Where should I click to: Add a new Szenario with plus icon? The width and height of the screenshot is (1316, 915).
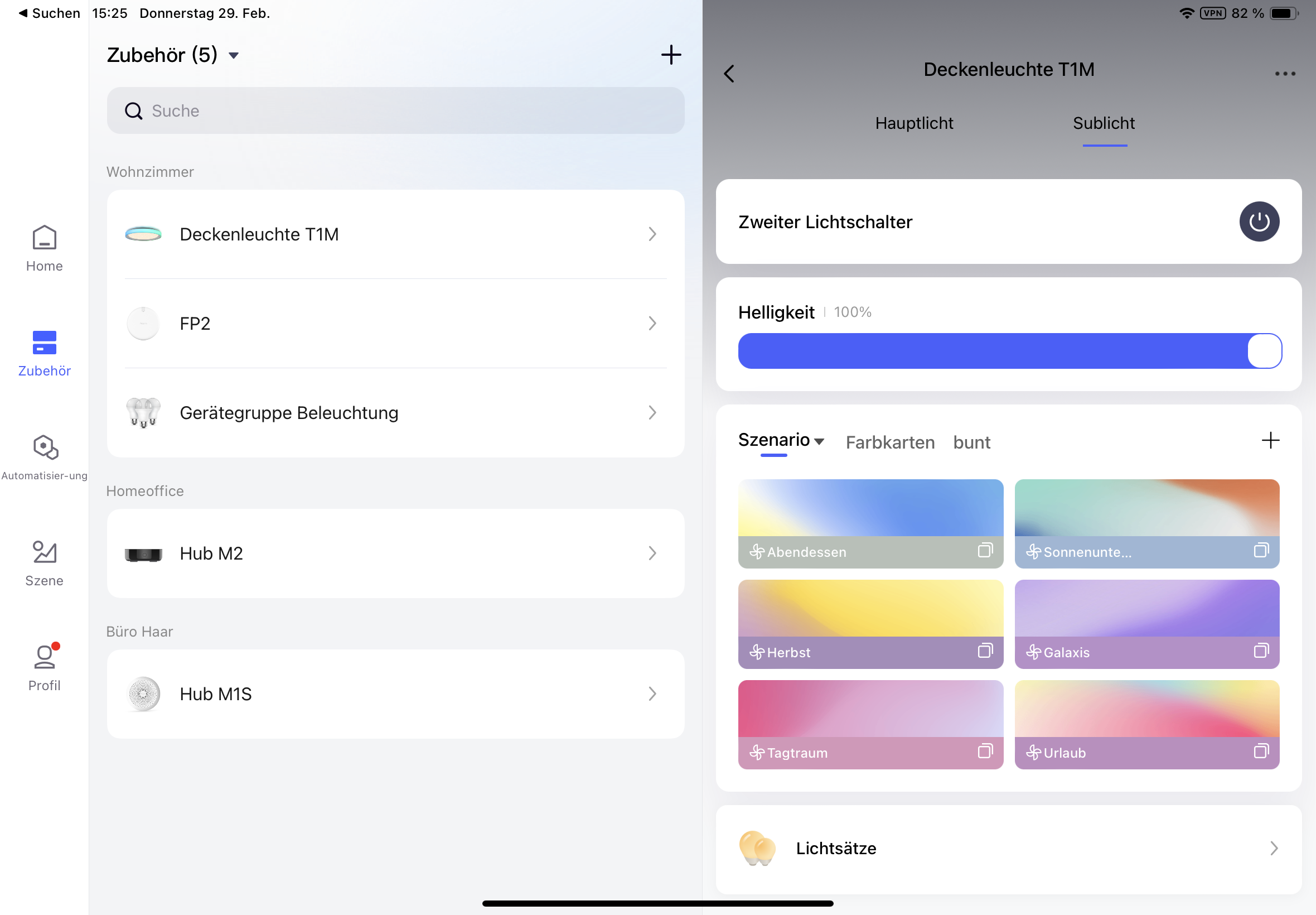tap(1270, 440)
